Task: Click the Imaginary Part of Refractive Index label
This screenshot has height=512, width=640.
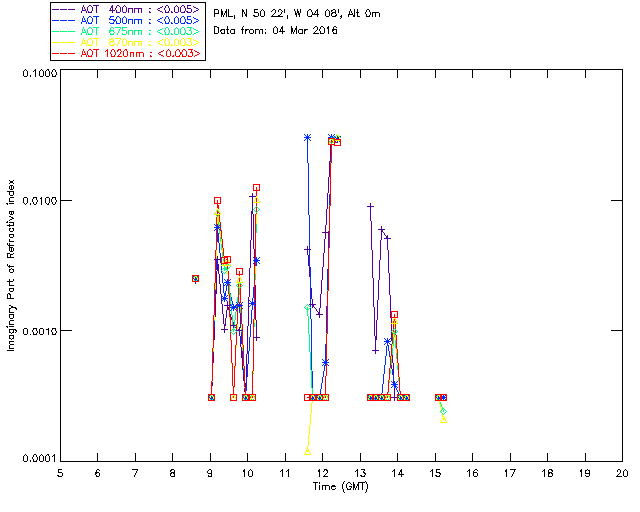Action: click(11, 265)
